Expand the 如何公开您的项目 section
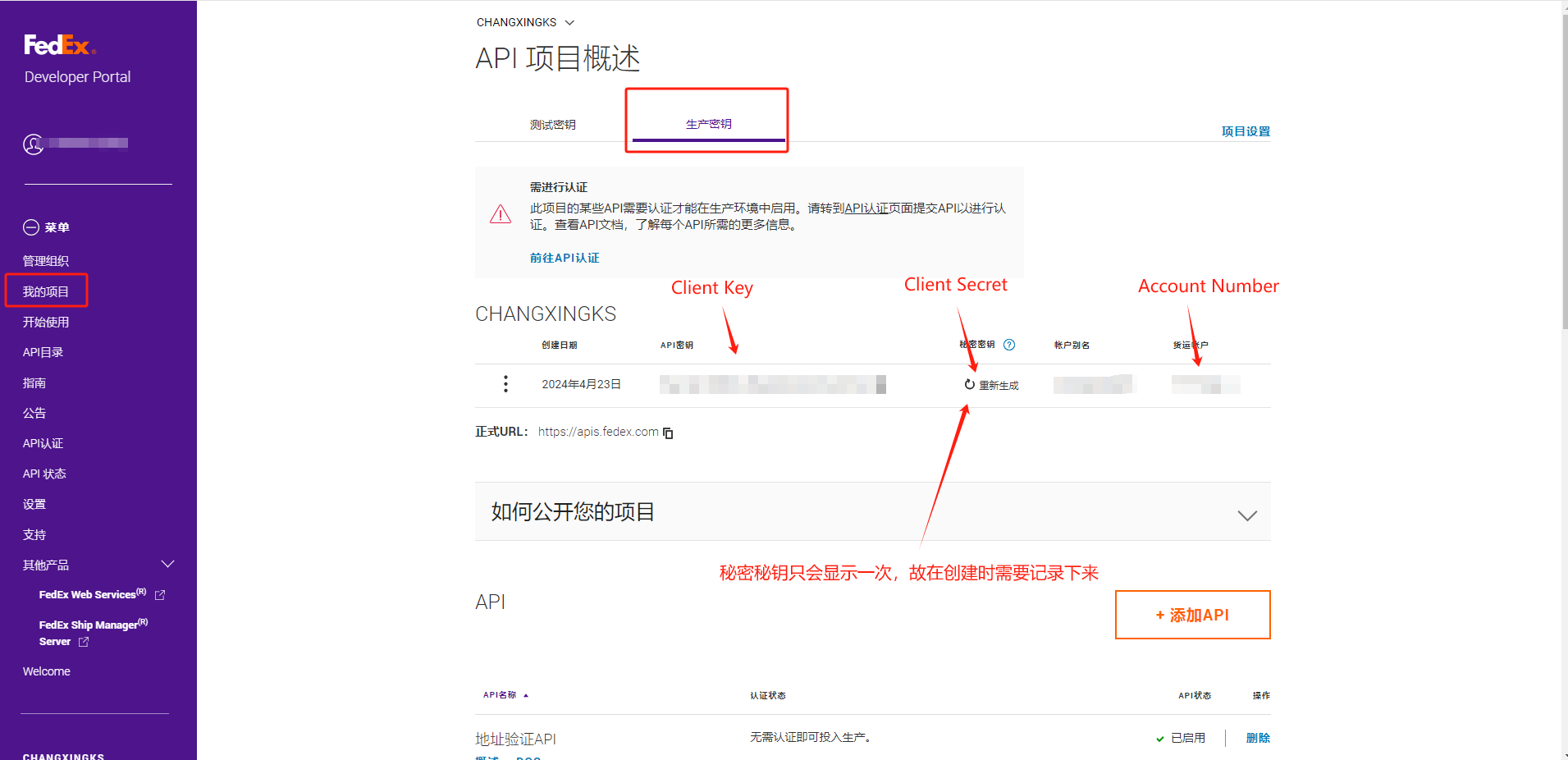Viewport: 1568px width, 760px height. [x=1246, y=515]
